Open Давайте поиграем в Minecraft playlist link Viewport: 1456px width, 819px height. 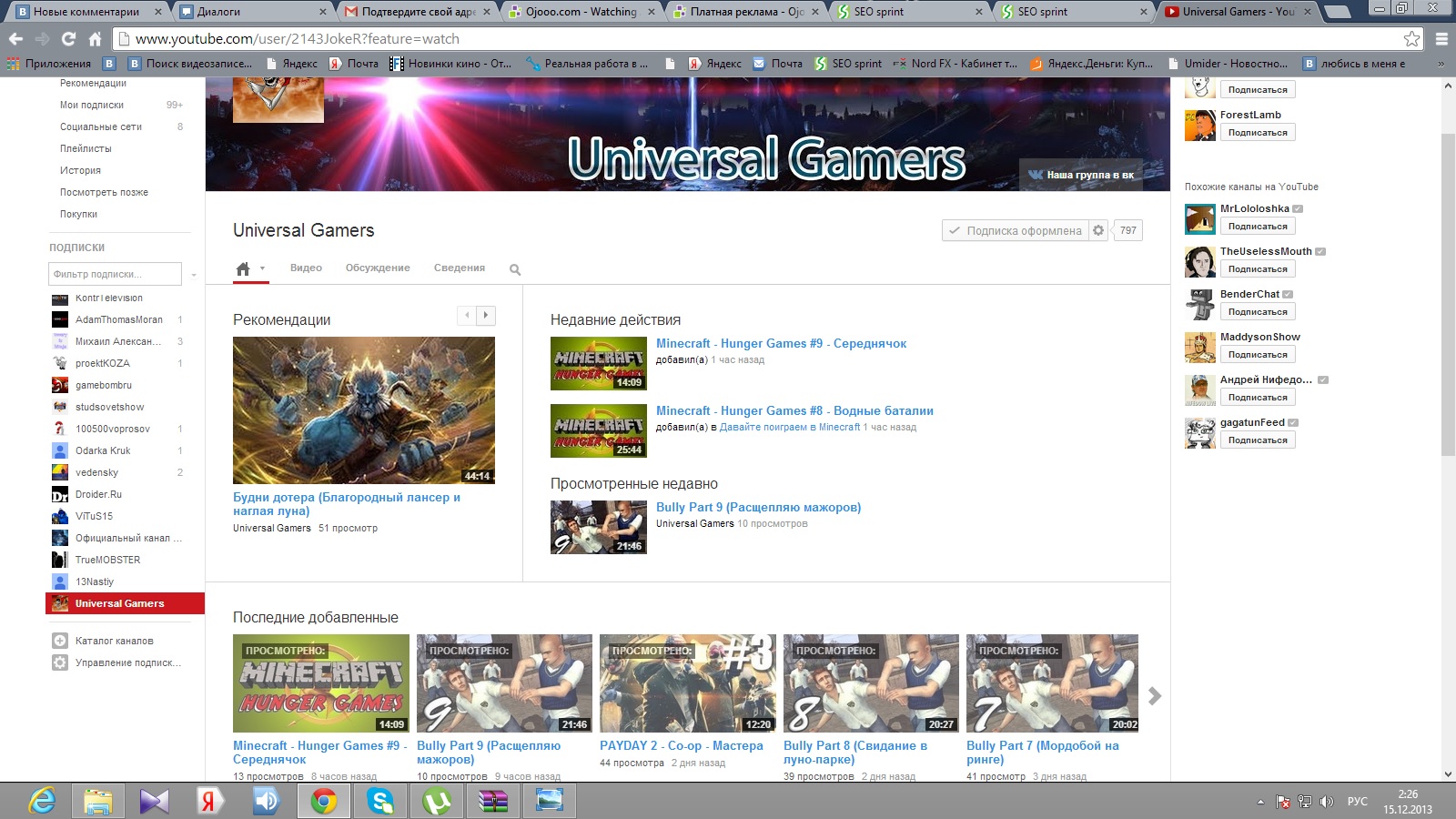click(x=790, y=427)
